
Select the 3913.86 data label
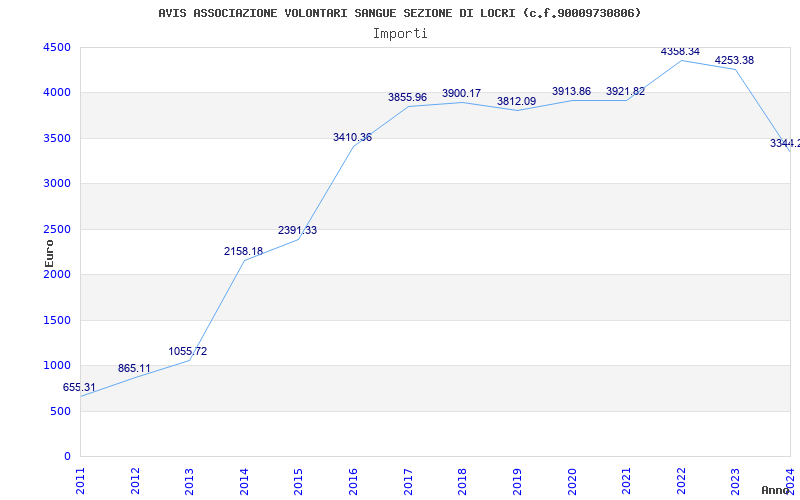[571, 92]
